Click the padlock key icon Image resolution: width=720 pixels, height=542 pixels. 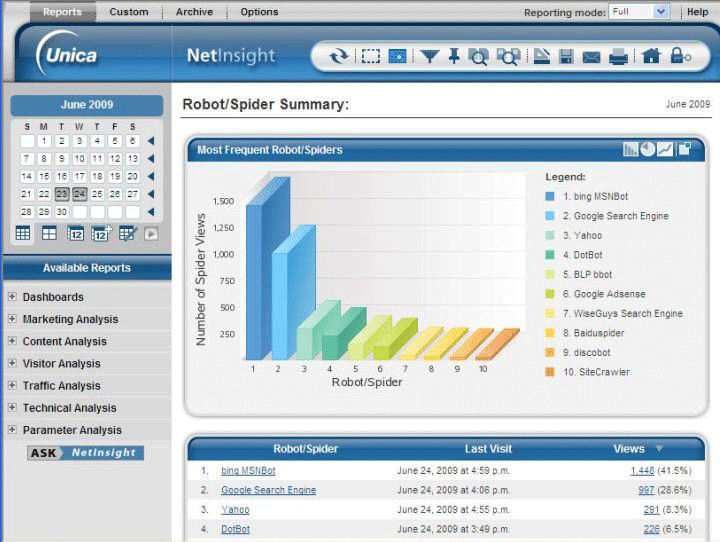[681, 56]
